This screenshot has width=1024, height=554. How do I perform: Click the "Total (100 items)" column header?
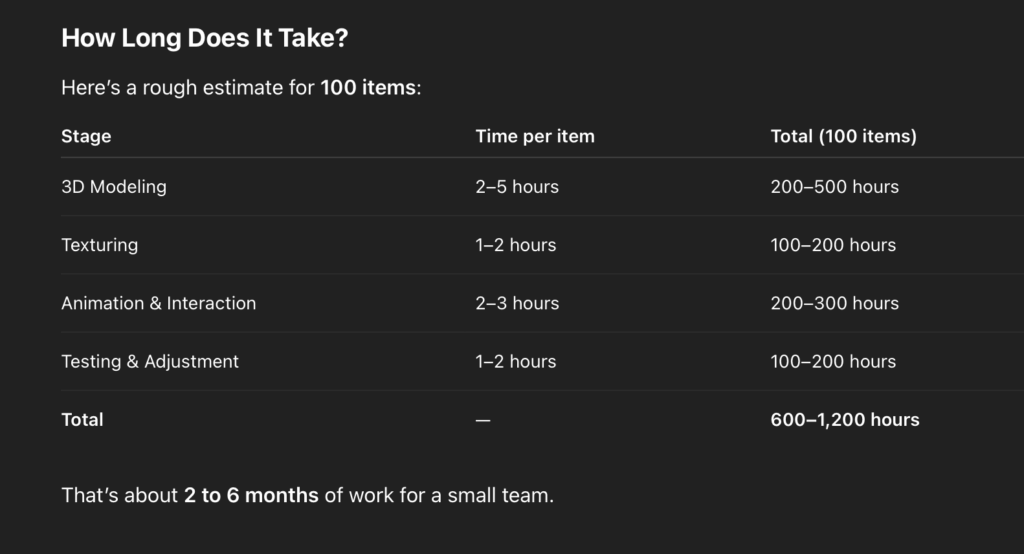[843, 136]
